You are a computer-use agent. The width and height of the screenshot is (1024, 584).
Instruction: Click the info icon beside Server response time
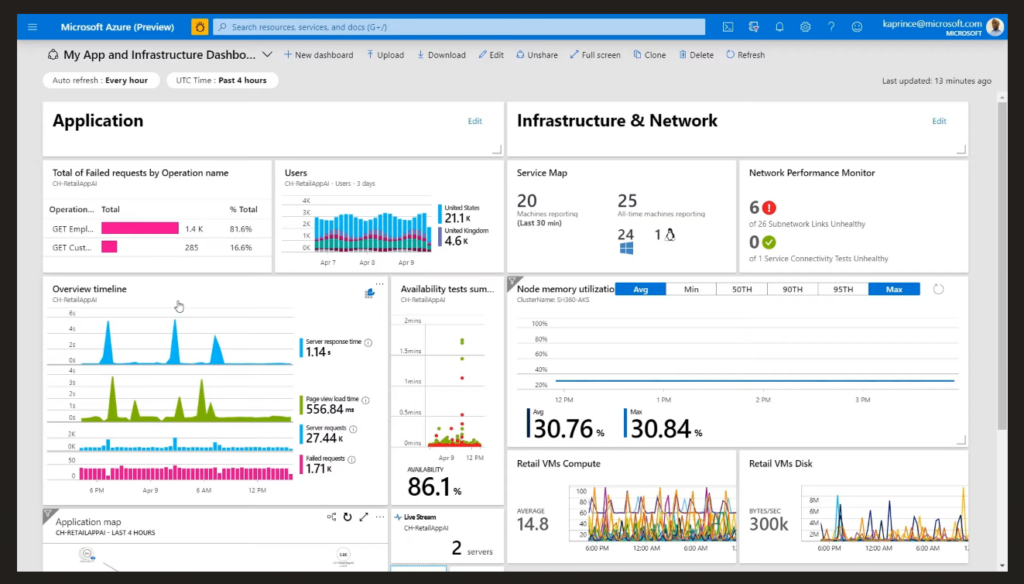pyautogui.click(x=368, y=342)
